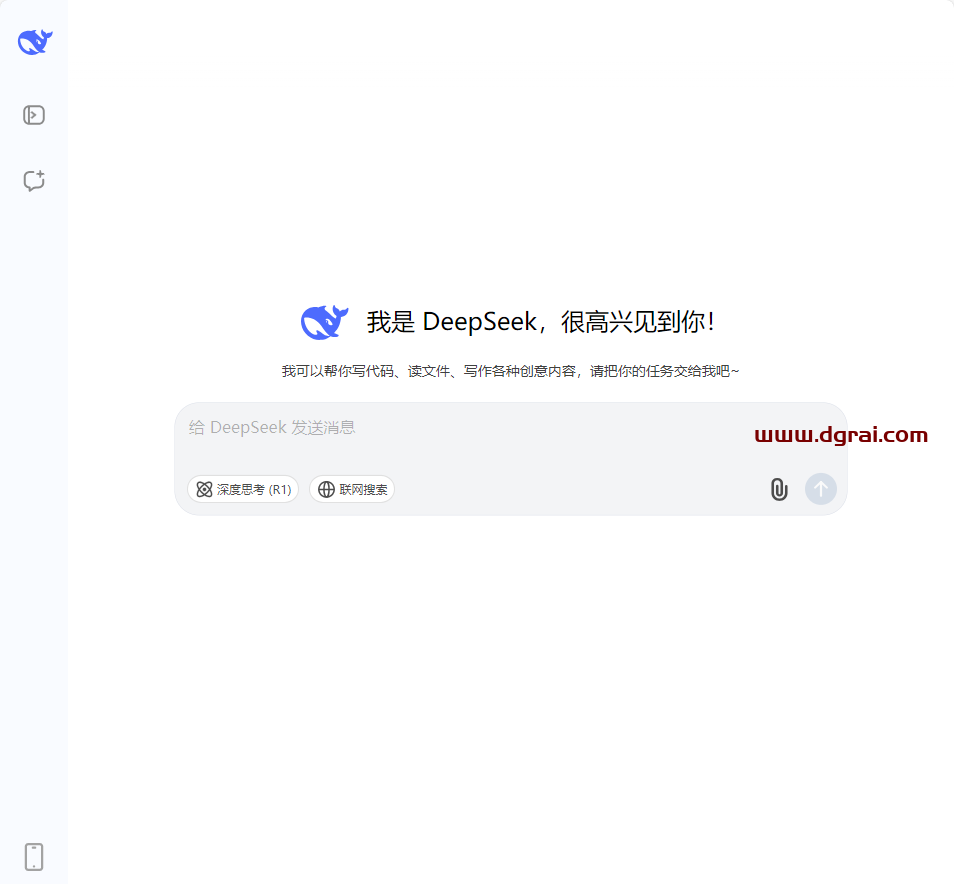954x884 pixels.
Task: Click the subtitle text about 写代码、读文件
Action: coord(510,371)
